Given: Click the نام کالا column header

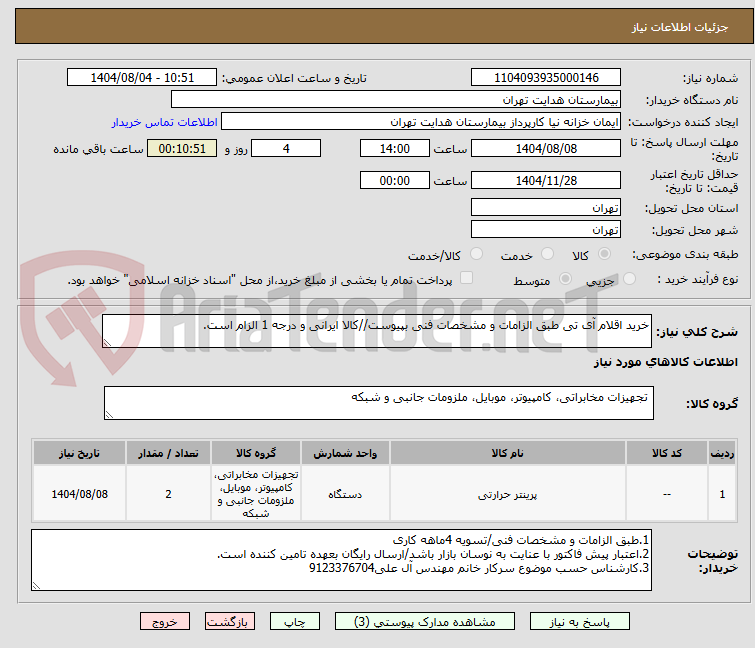Looking at the screenshot, I should (508, 453).
